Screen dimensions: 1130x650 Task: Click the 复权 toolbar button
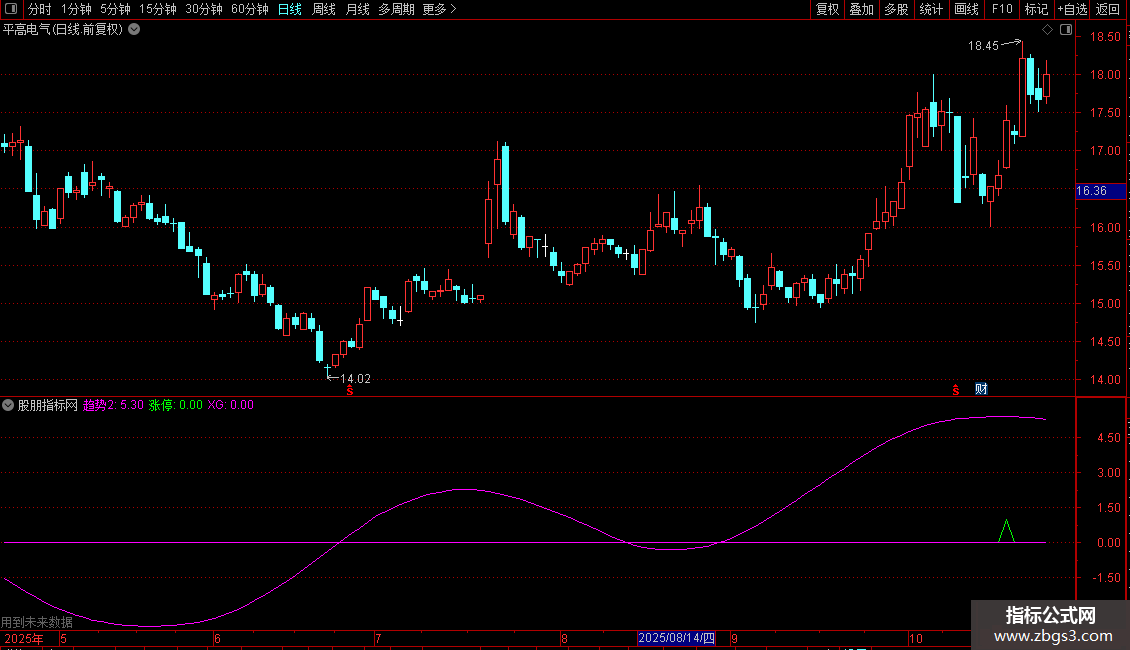827,10
